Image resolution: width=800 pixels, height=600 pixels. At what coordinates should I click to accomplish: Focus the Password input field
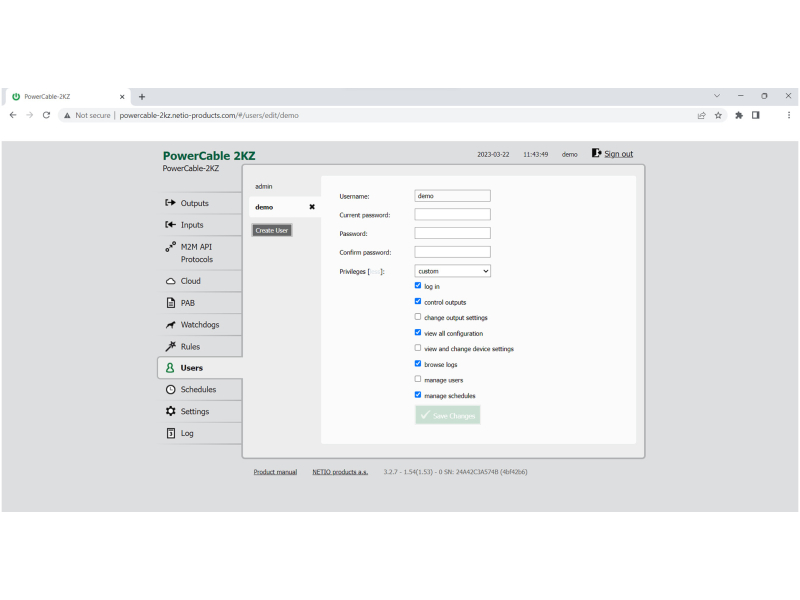tap(453, 233)
